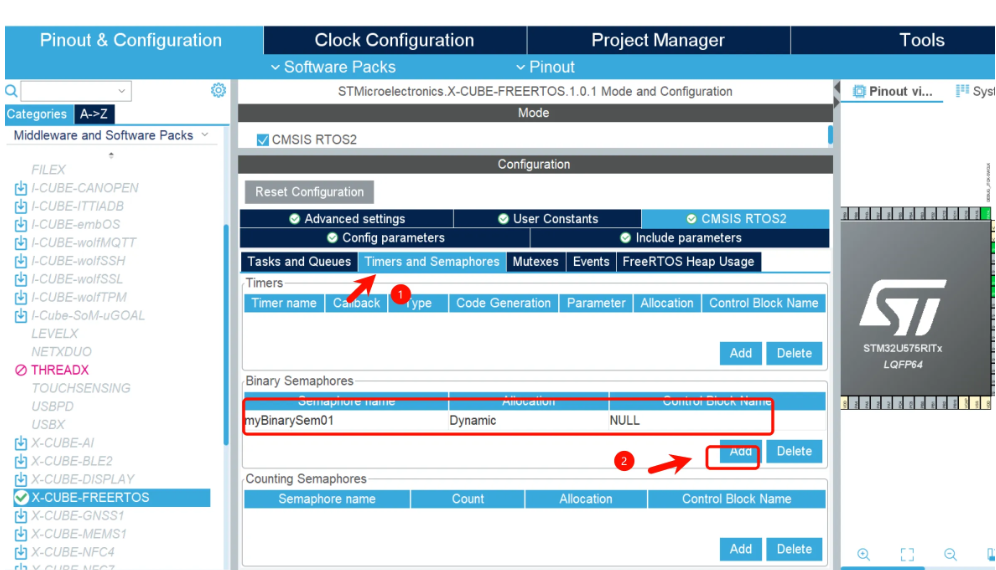The image size is (996, 570).
Task: Open the Project Manager tab
Action: [658, 40]
